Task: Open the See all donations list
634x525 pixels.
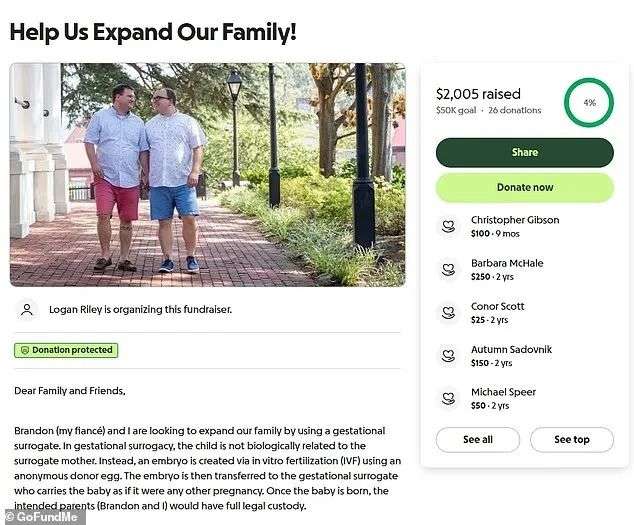Action: pyautogui.click(x=477, y=440)
